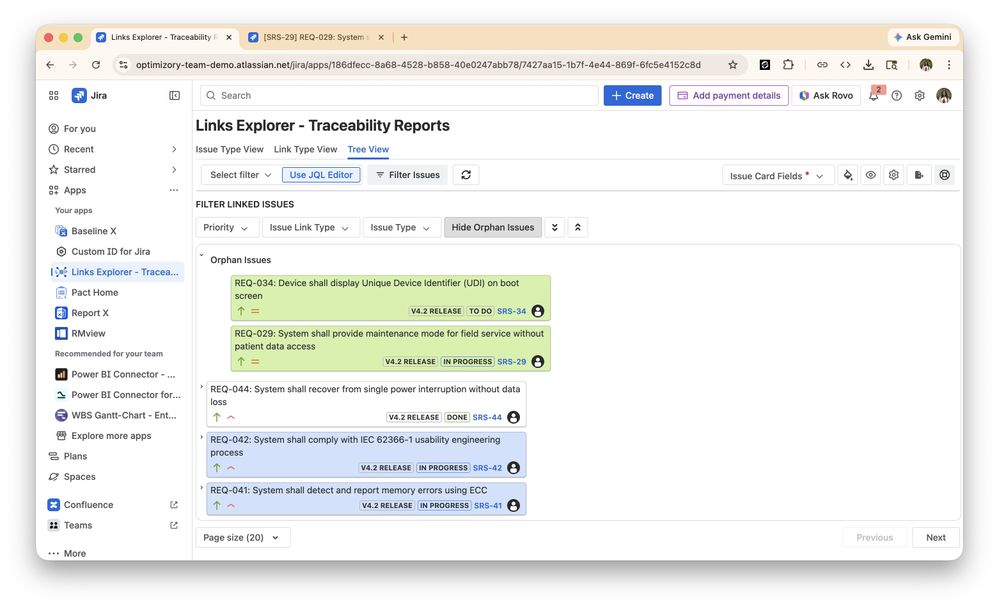
Task: Open Spaces in the sidebar
Action: 80,477
